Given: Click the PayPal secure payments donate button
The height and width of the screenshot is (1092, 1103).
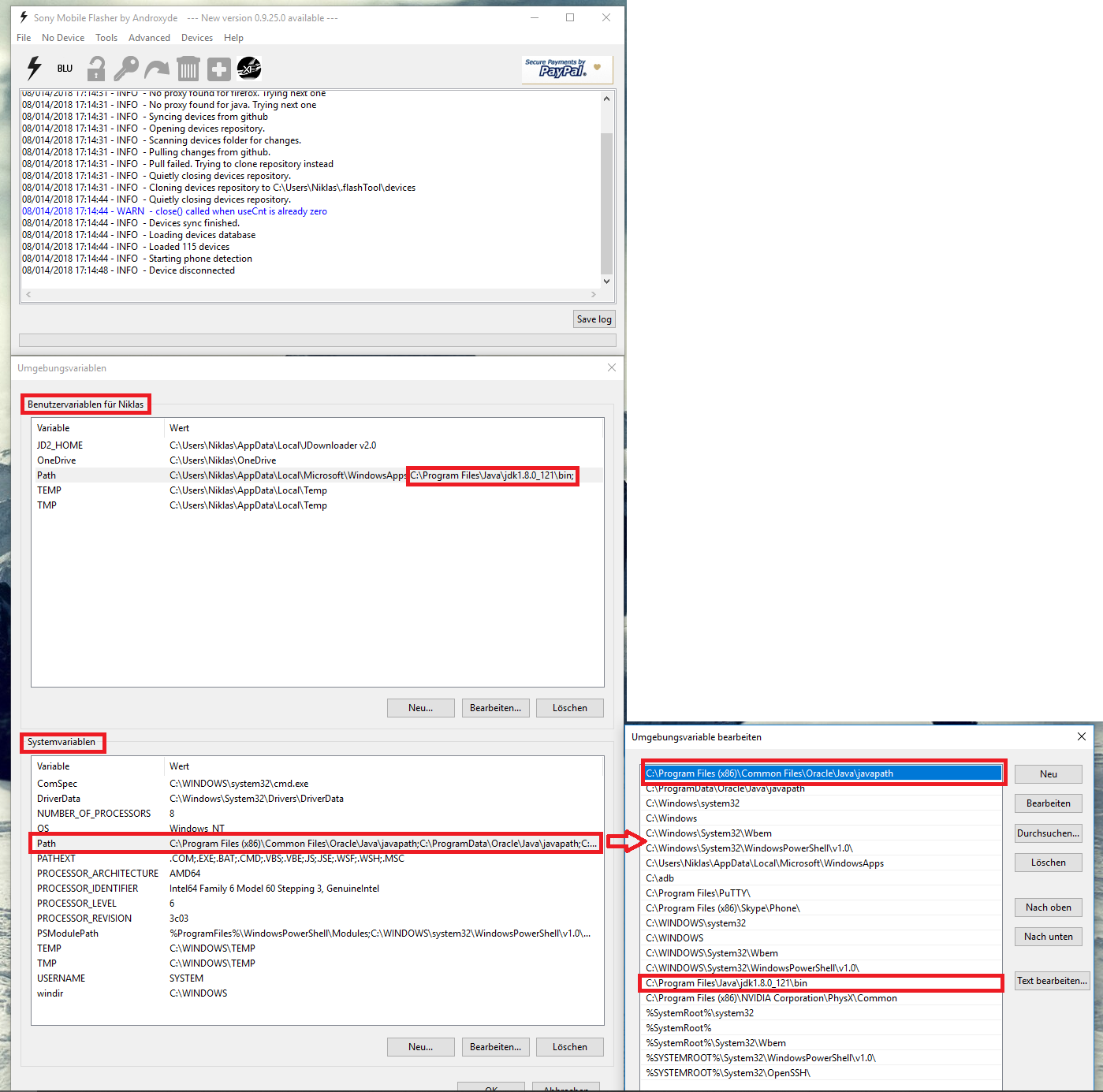Looking at the screenshot, I should coord(566,69).
